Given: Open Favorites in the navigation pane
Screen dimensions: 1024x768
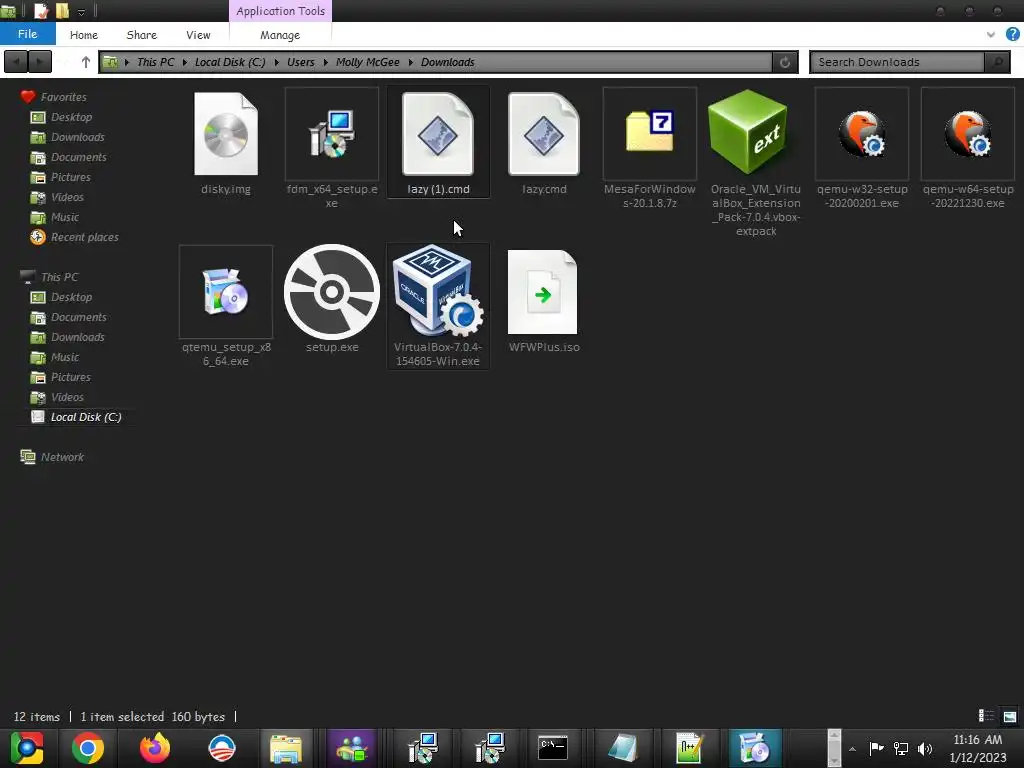Looking at the screenshot, I should (63, 97).
